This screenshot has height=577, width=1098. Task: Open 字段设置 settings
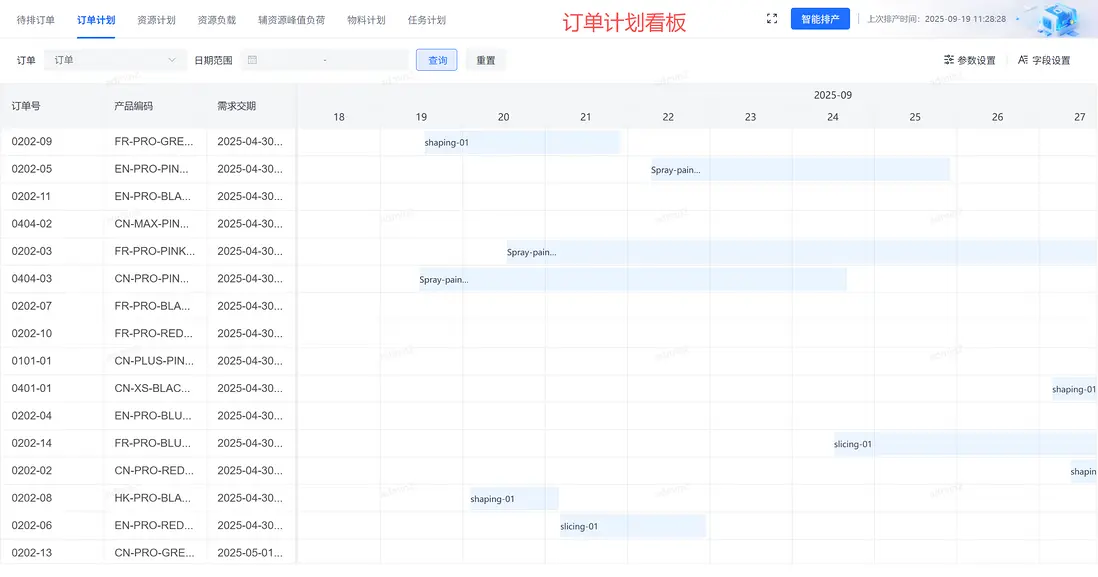point(1044,60)
